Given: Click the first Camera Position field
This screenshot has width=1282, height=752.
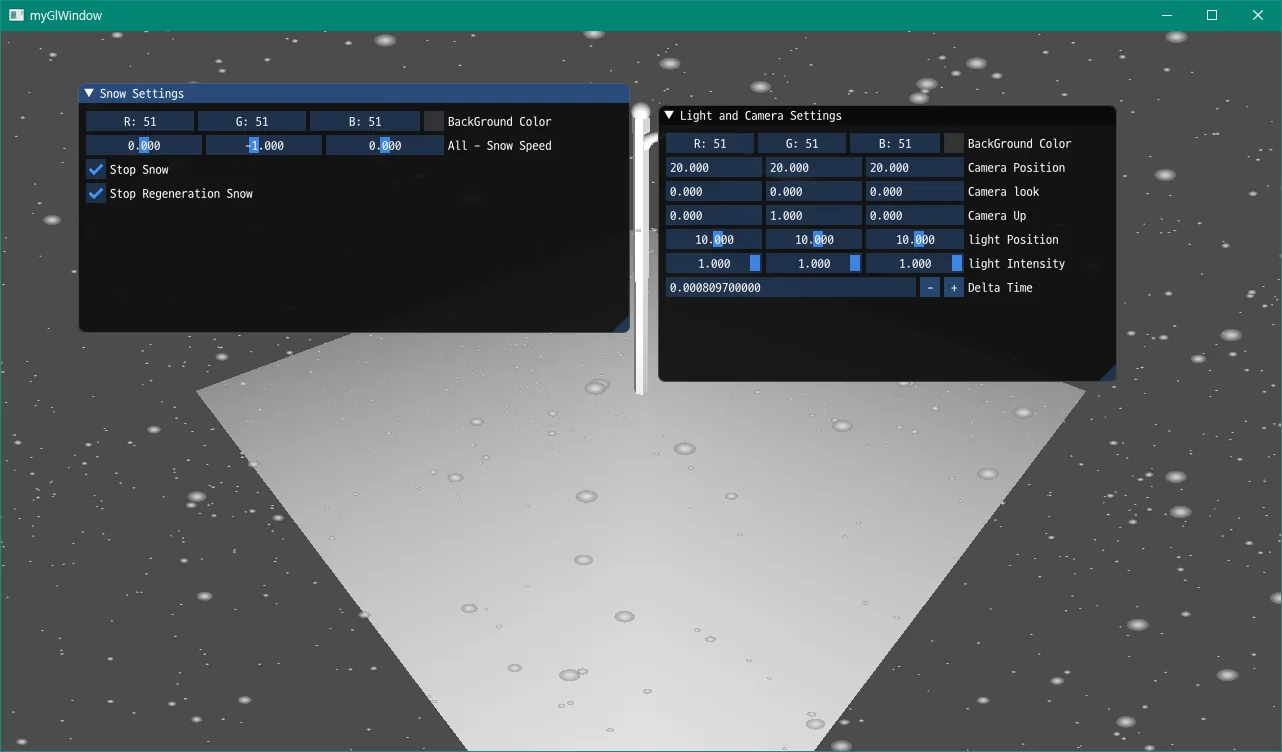Looking at the screenshot, I should (x=714, y=167).
